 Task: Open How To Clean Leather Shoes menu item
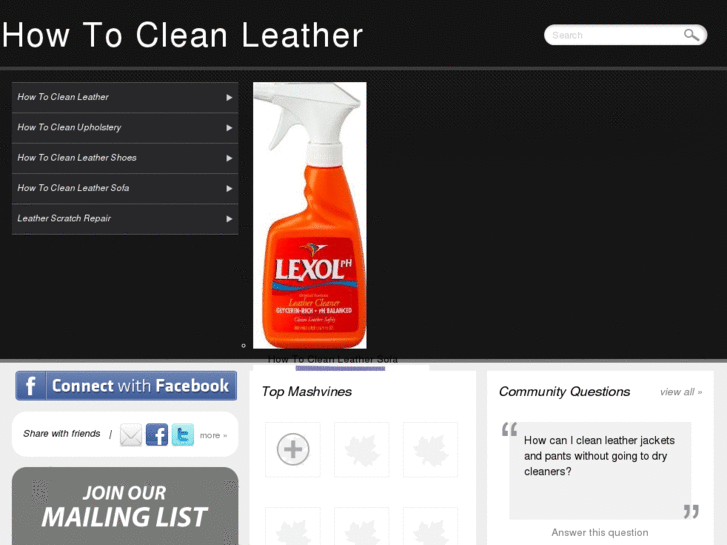[125, 158]
